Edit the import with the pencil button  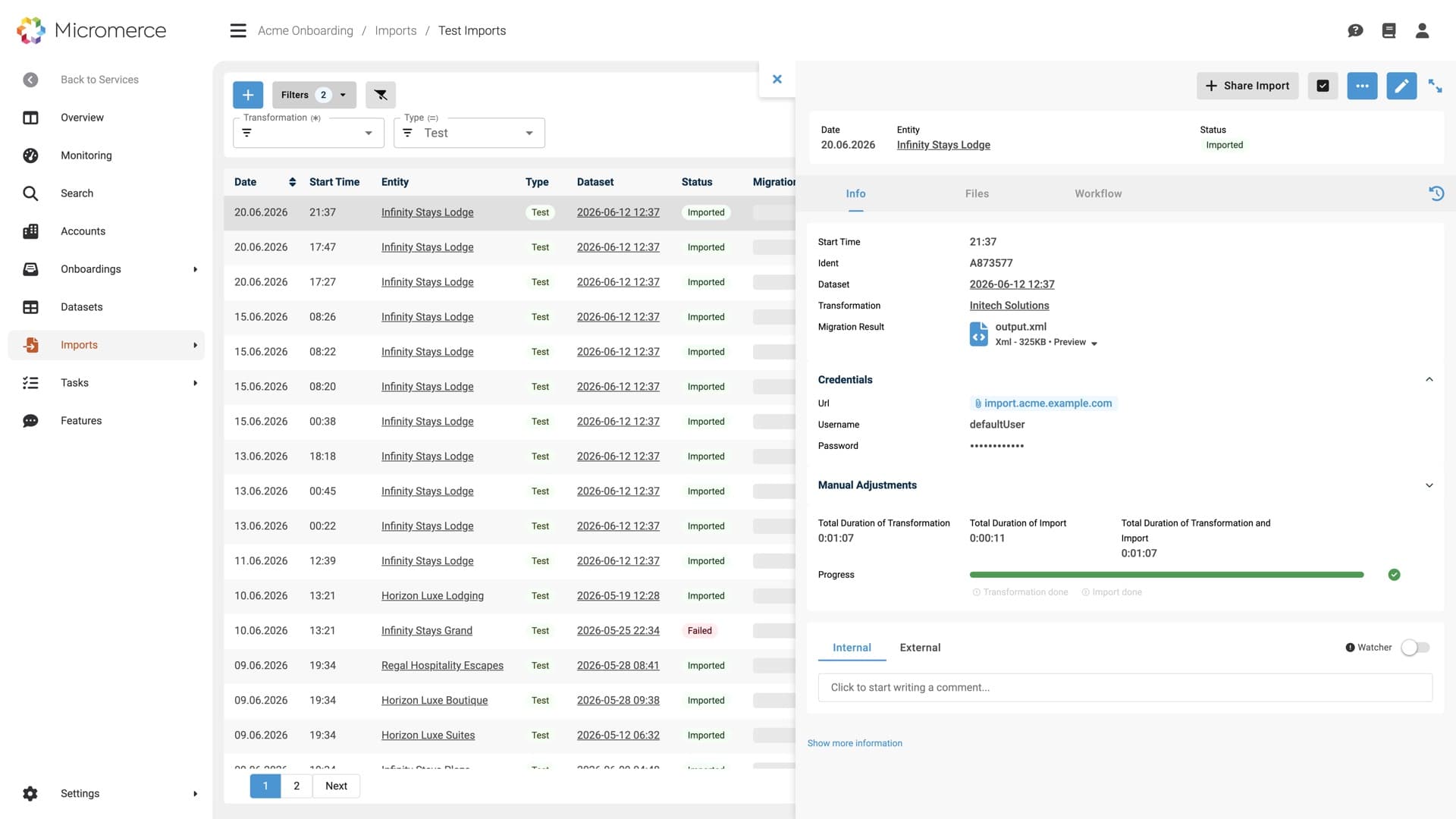[x=1401, y=86]
